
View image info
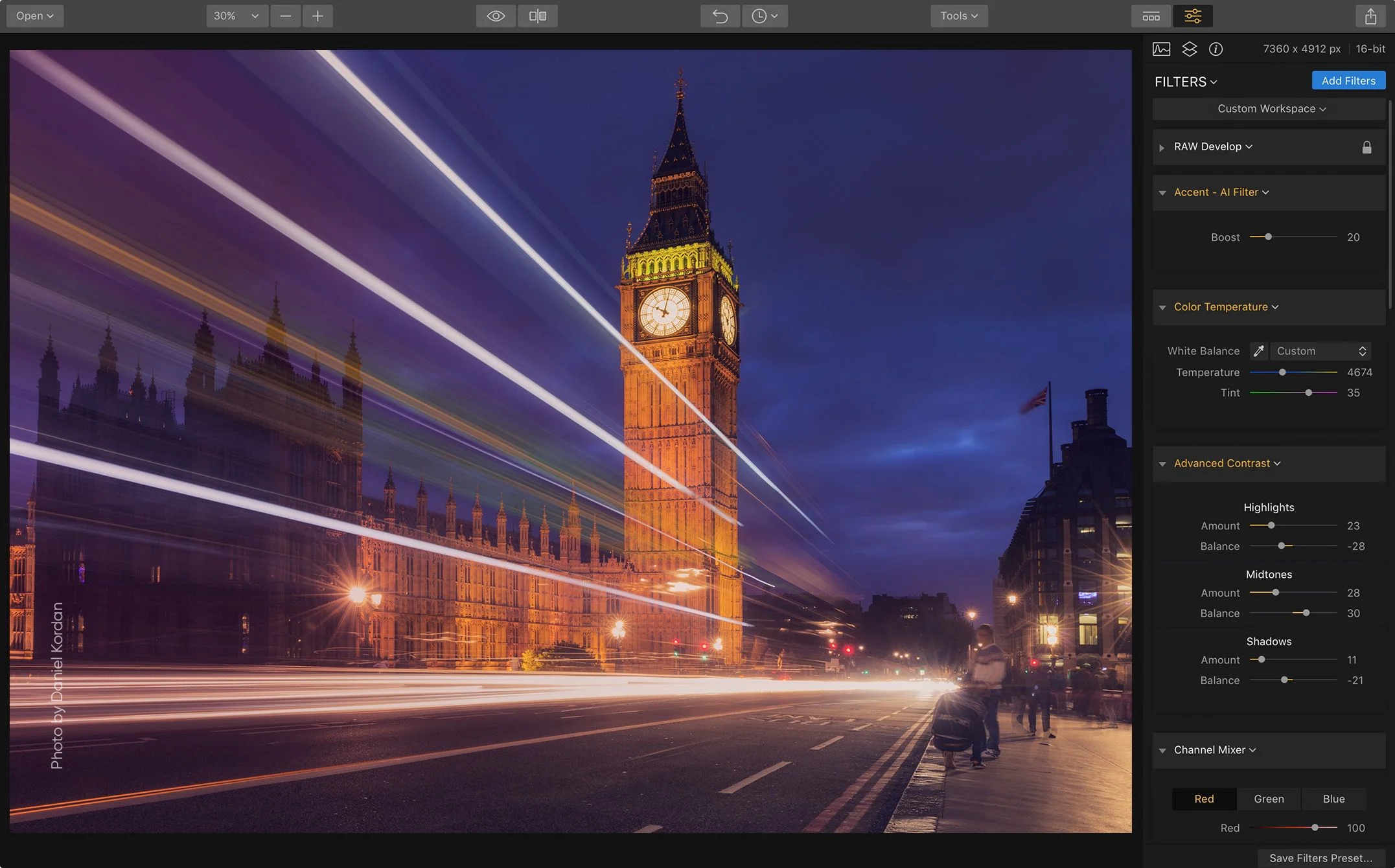[x=1216, y=49]
